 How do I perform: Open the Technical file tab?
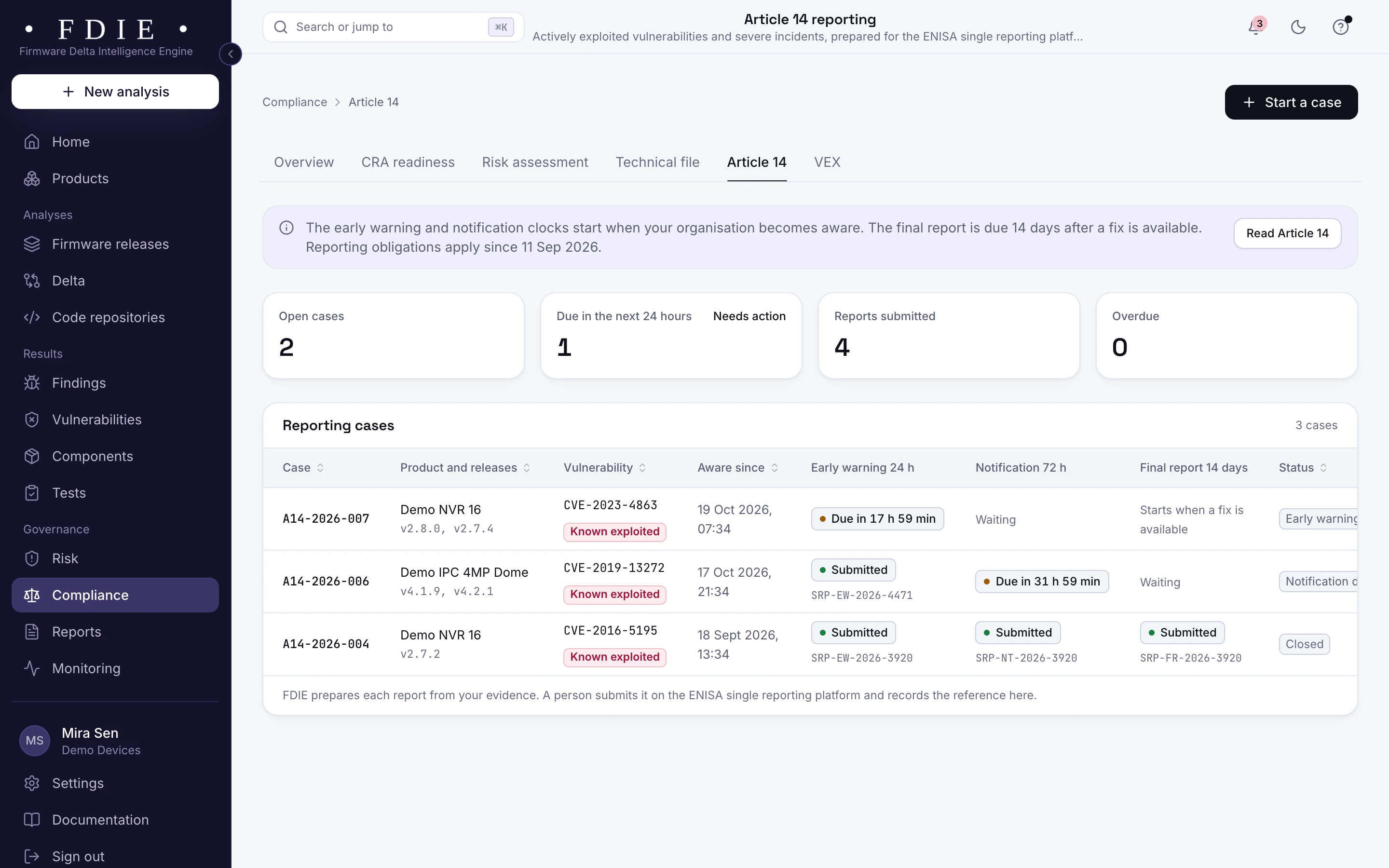point(657,163)
